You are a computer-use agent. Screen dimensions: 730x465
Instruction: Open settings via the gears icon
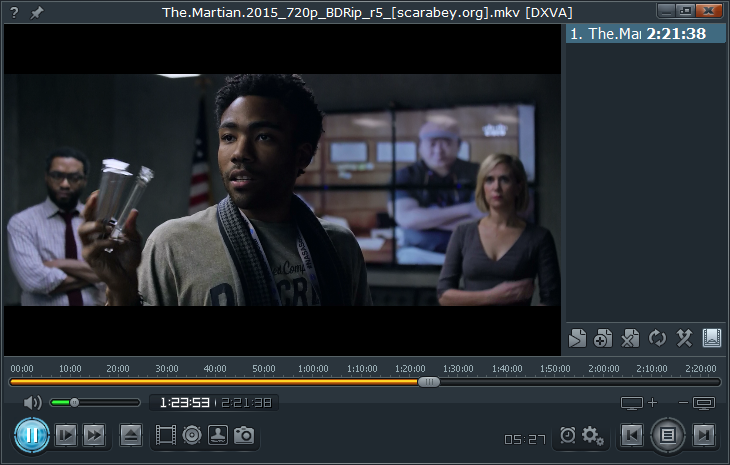pyautogui.click(x=592, y=436)
